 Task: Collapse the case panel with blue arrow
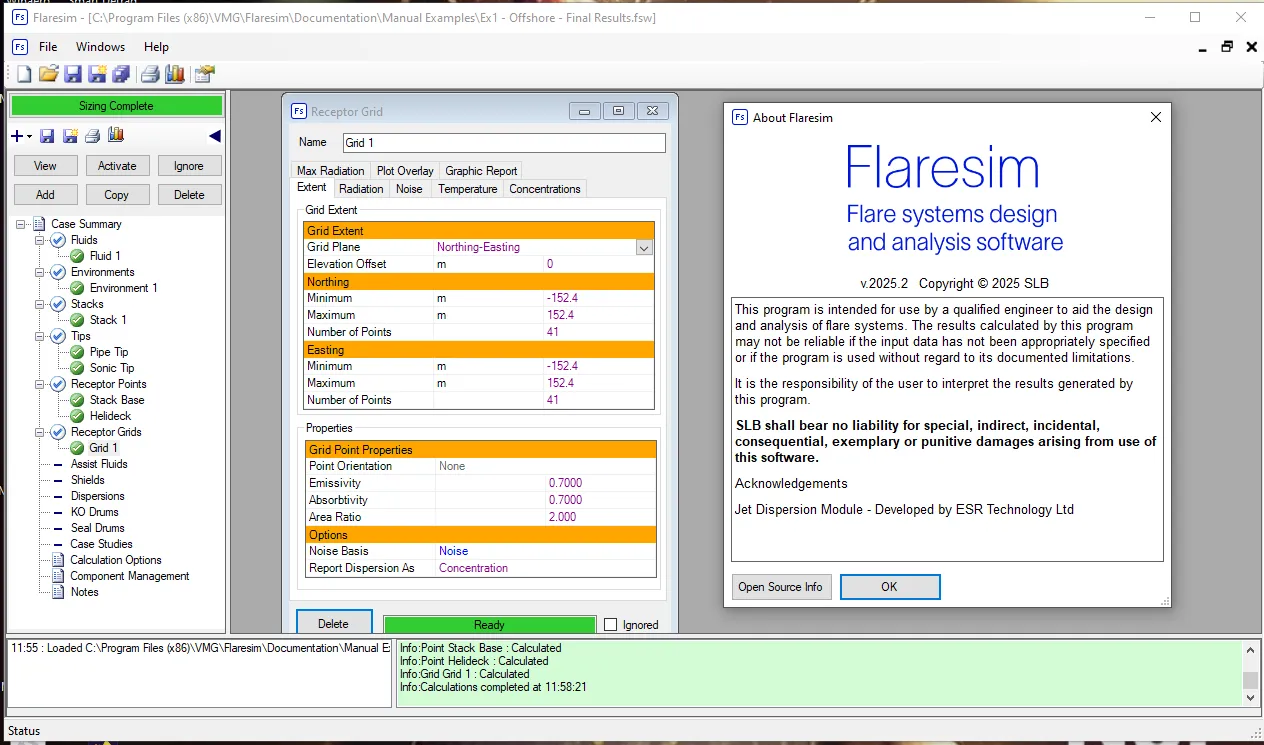[214, 136]
